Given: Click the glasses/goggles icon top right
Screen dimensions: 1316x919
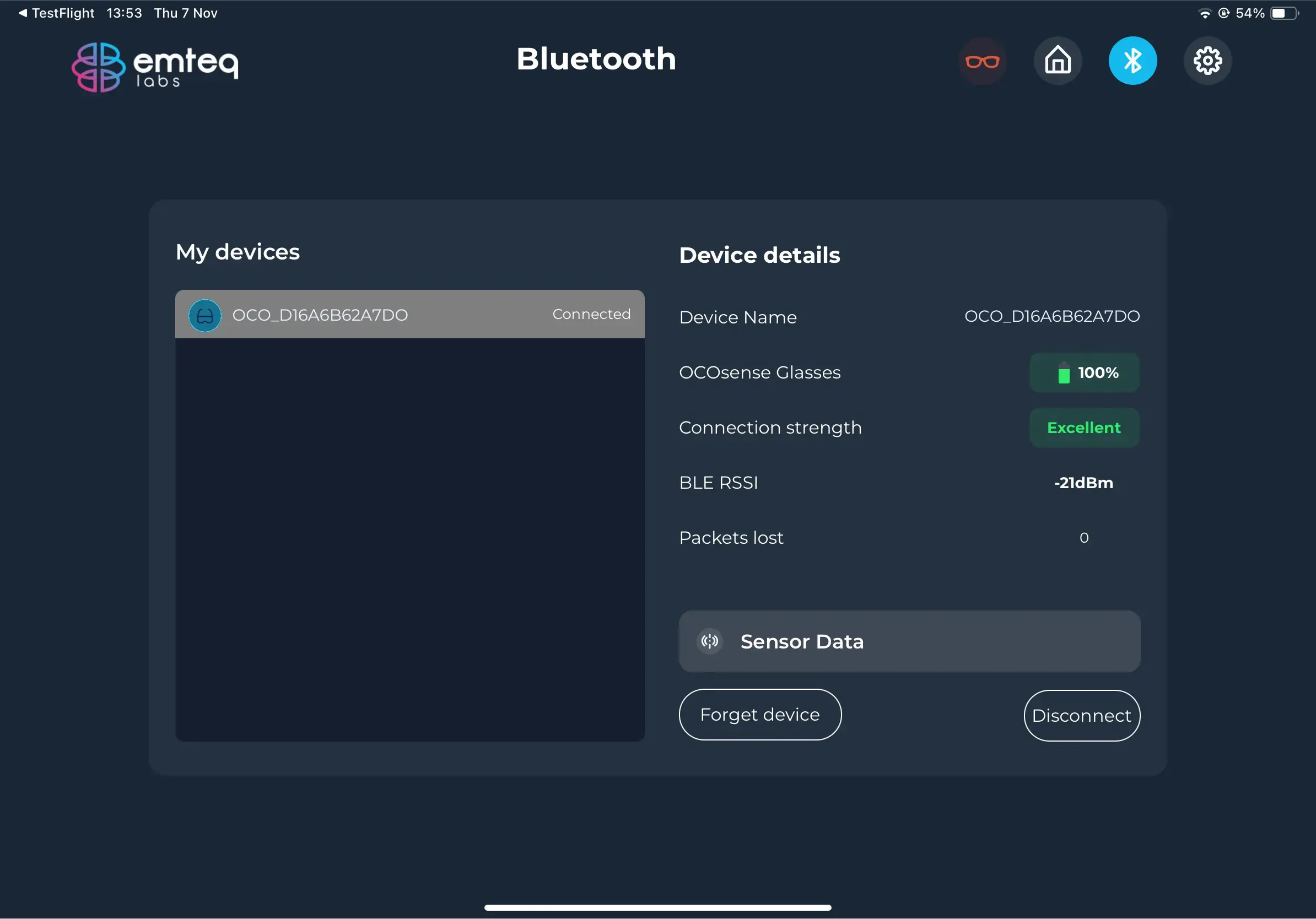Looking at the screenshot, I should pyautogui.click(x=983, y=60).
